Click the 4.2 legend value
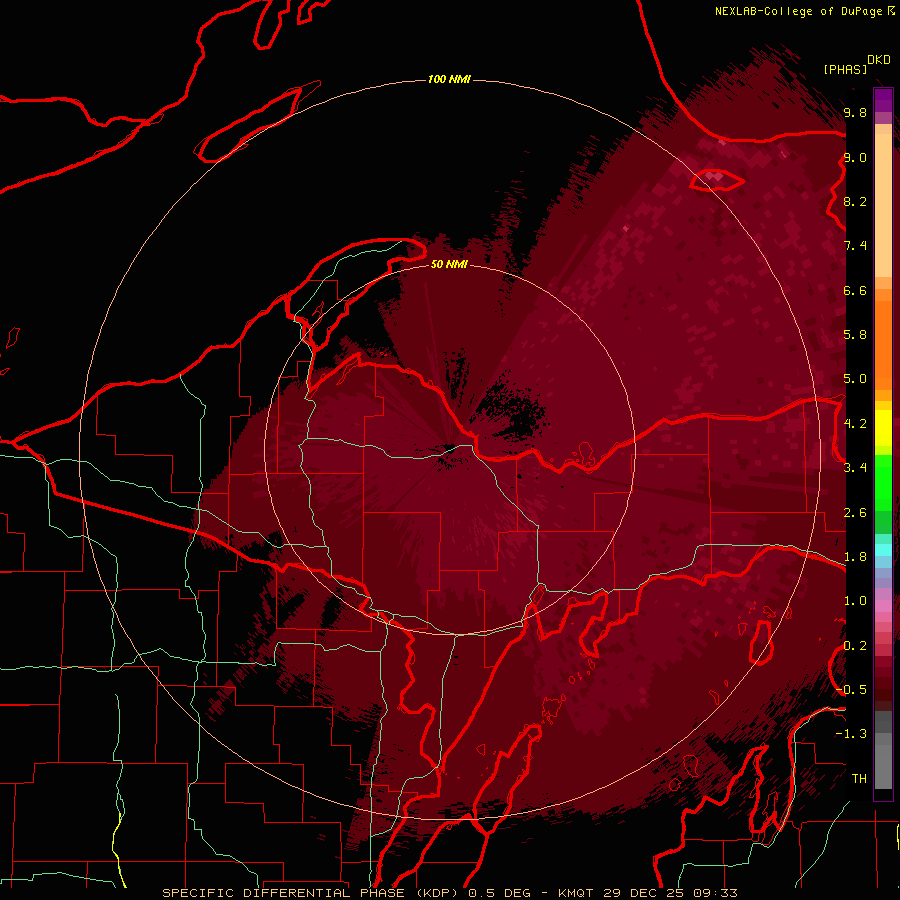The width and height of the screenshot is (900, 900). (x=855, y=424)
